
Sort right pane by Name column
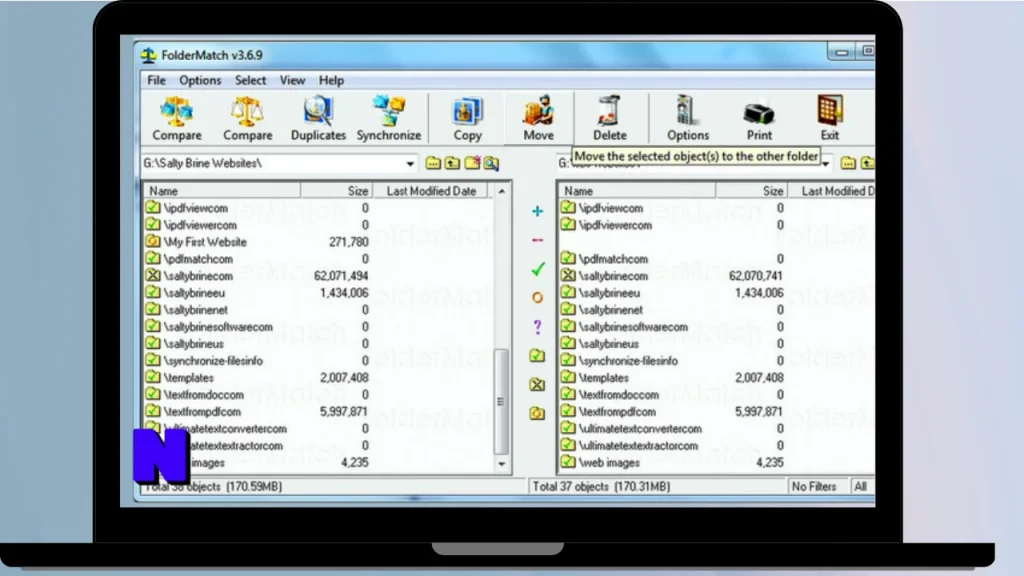[637, 191]
